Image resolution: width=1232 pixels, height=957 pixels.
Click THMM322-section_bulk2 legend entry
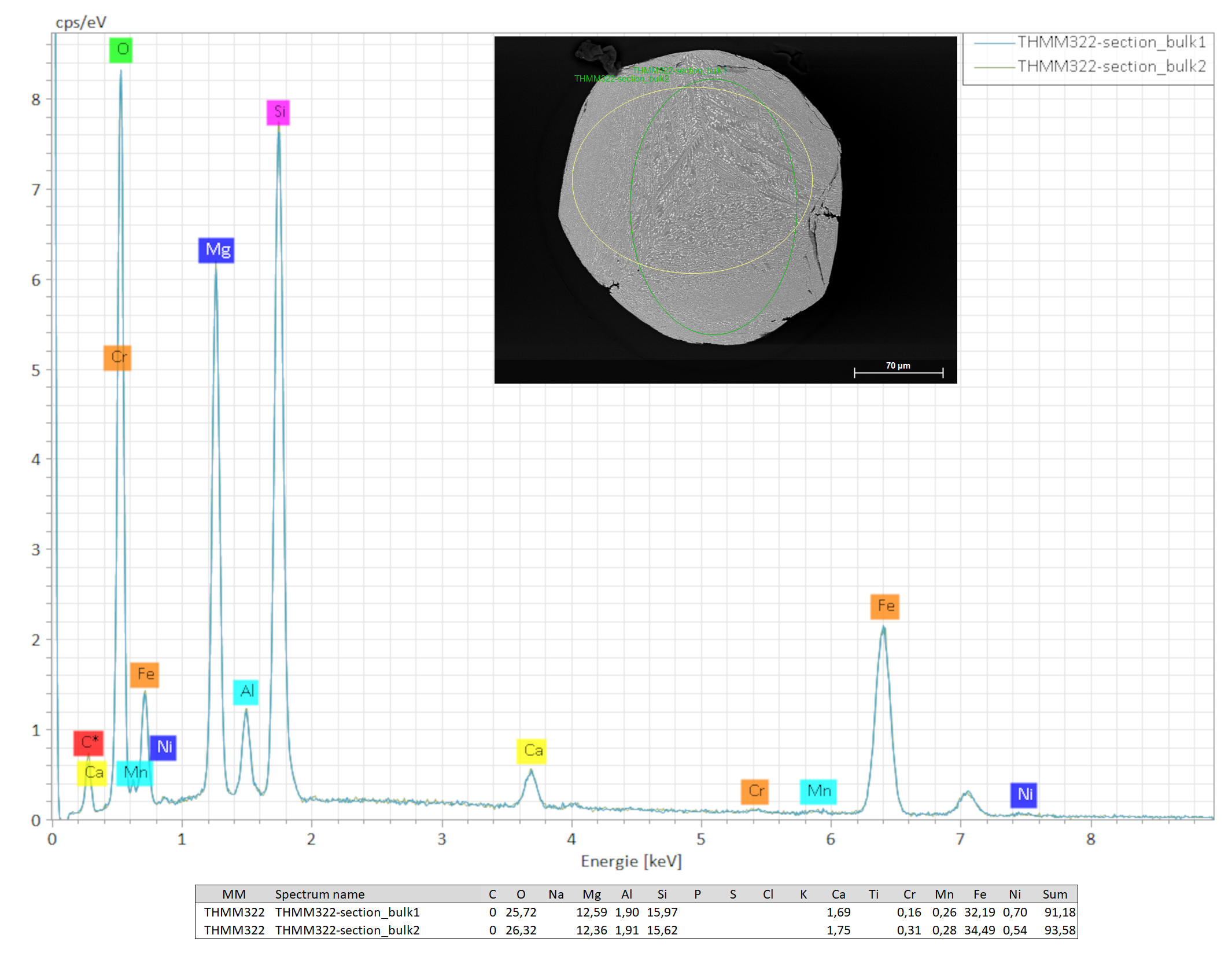1111,67
